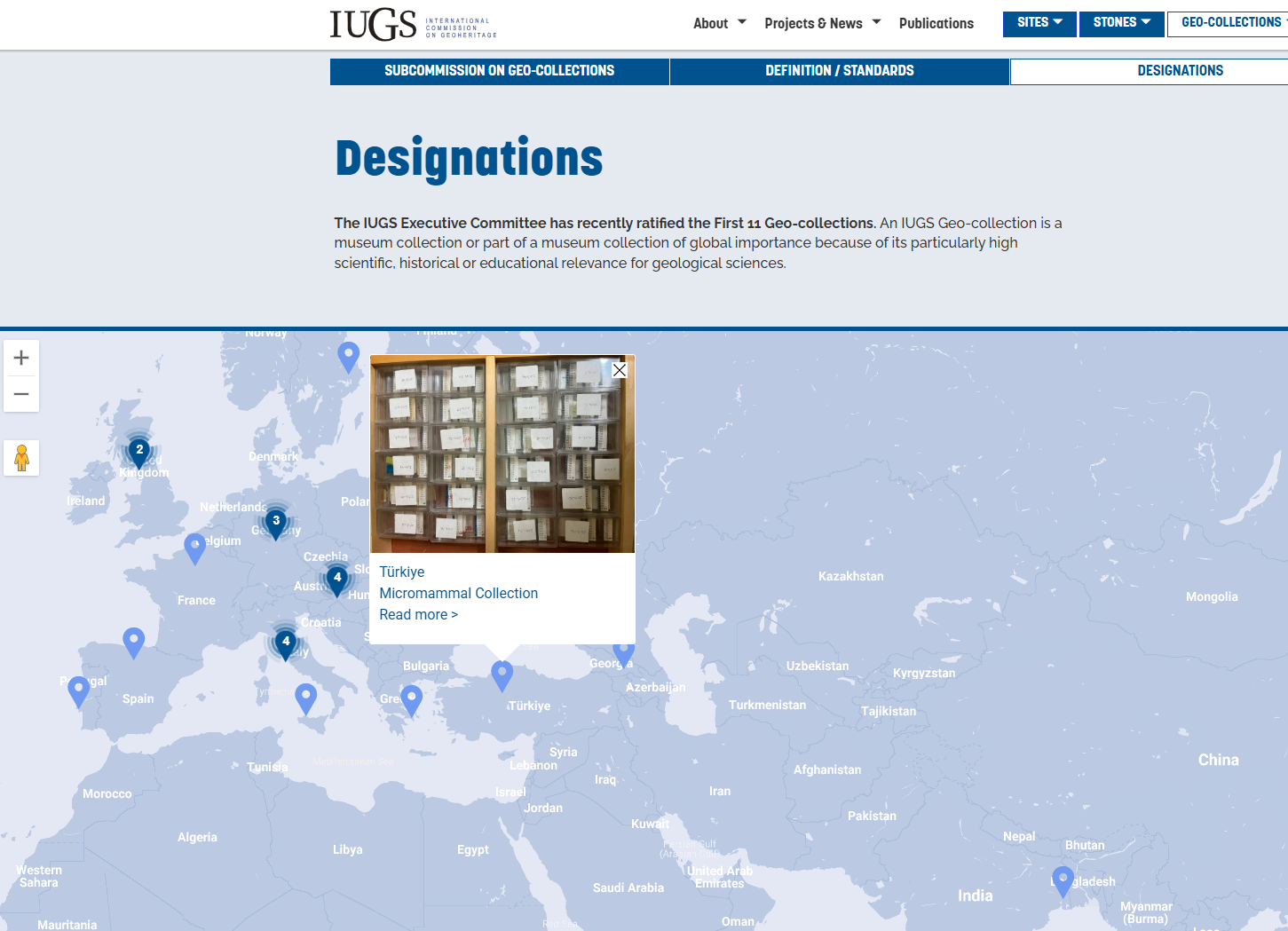Zoom out on the map

tap(21, 394)
